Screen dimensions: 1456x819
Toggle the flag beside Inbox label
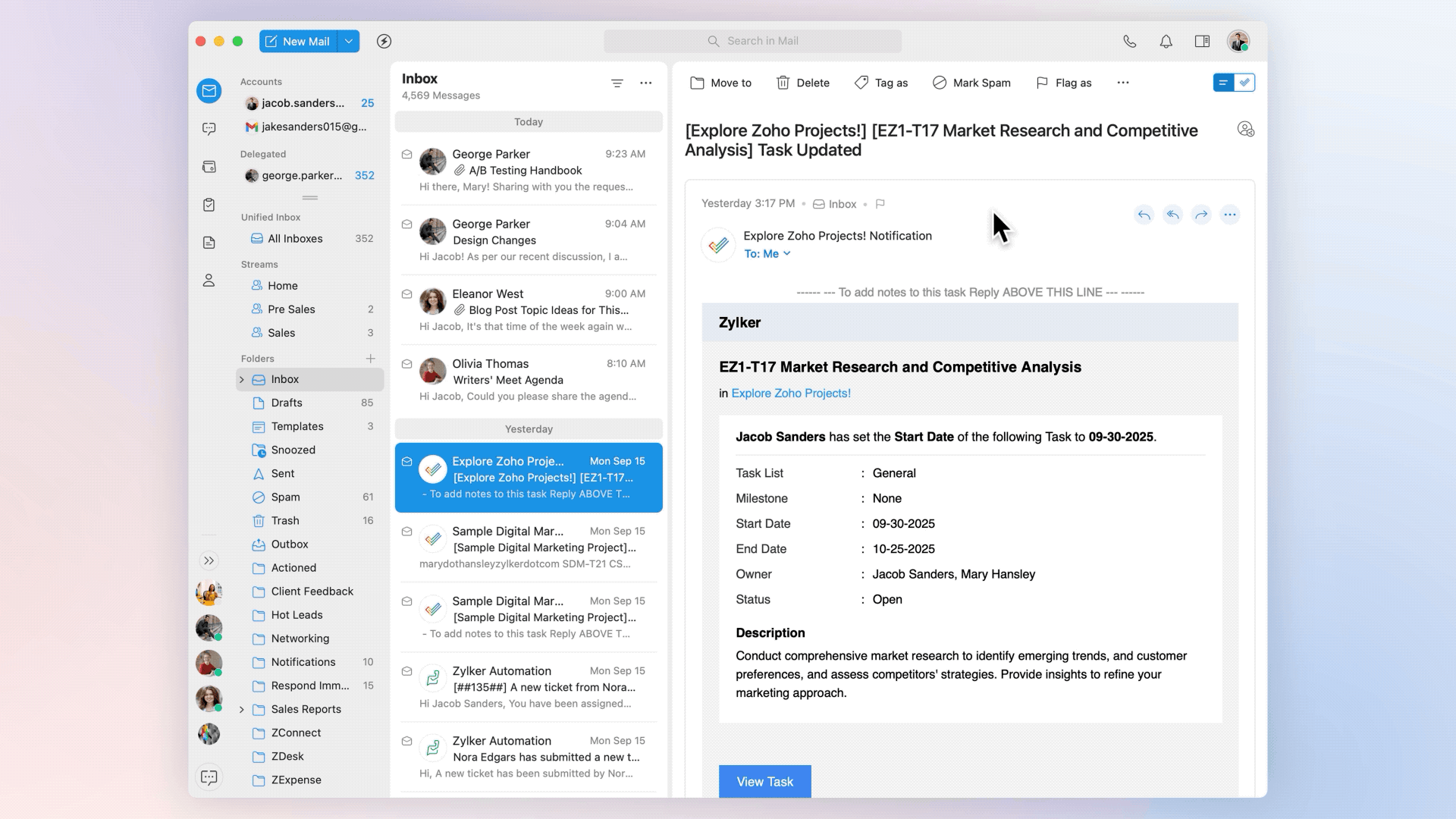(880, 204)
